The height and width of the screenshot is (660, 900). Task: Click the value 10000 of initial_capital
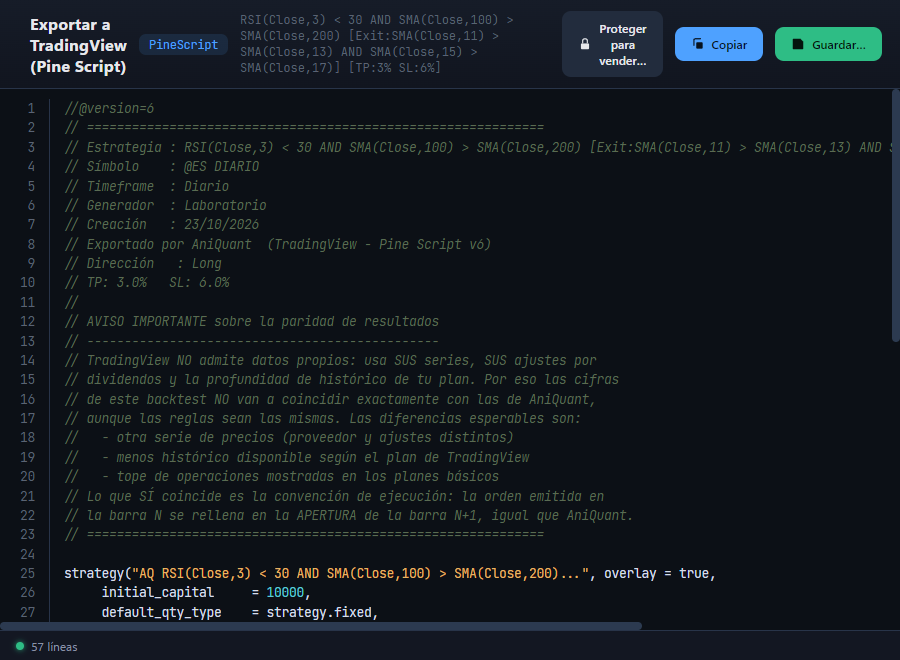point(285,592)
